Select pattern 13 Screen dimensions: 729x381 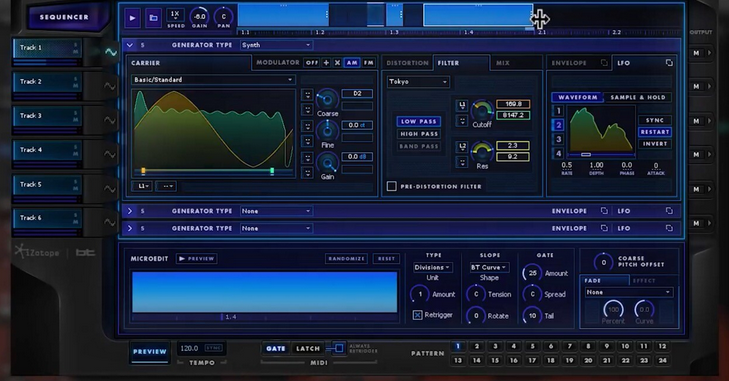point(458,360)
